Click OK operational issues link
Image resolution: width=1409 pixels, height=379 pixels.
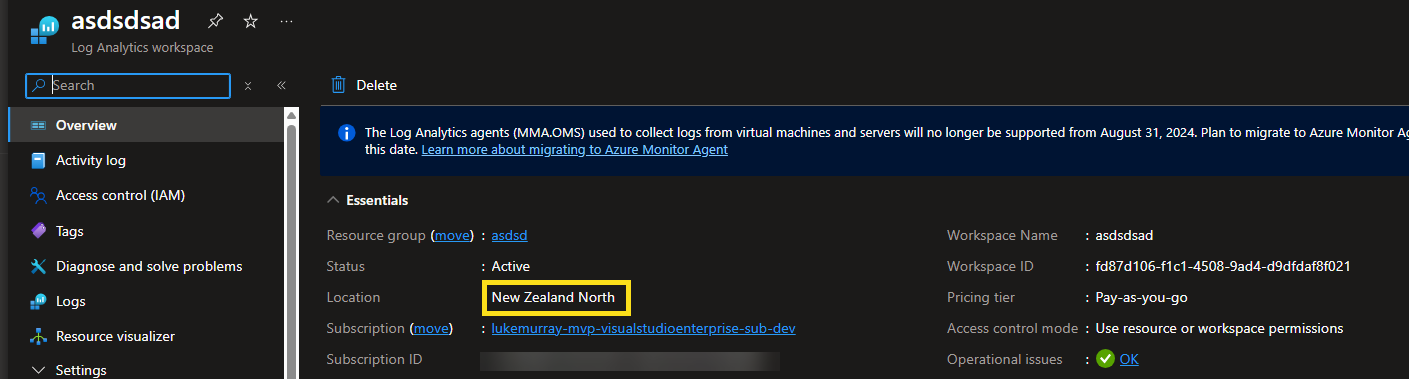pos(1128,359)
